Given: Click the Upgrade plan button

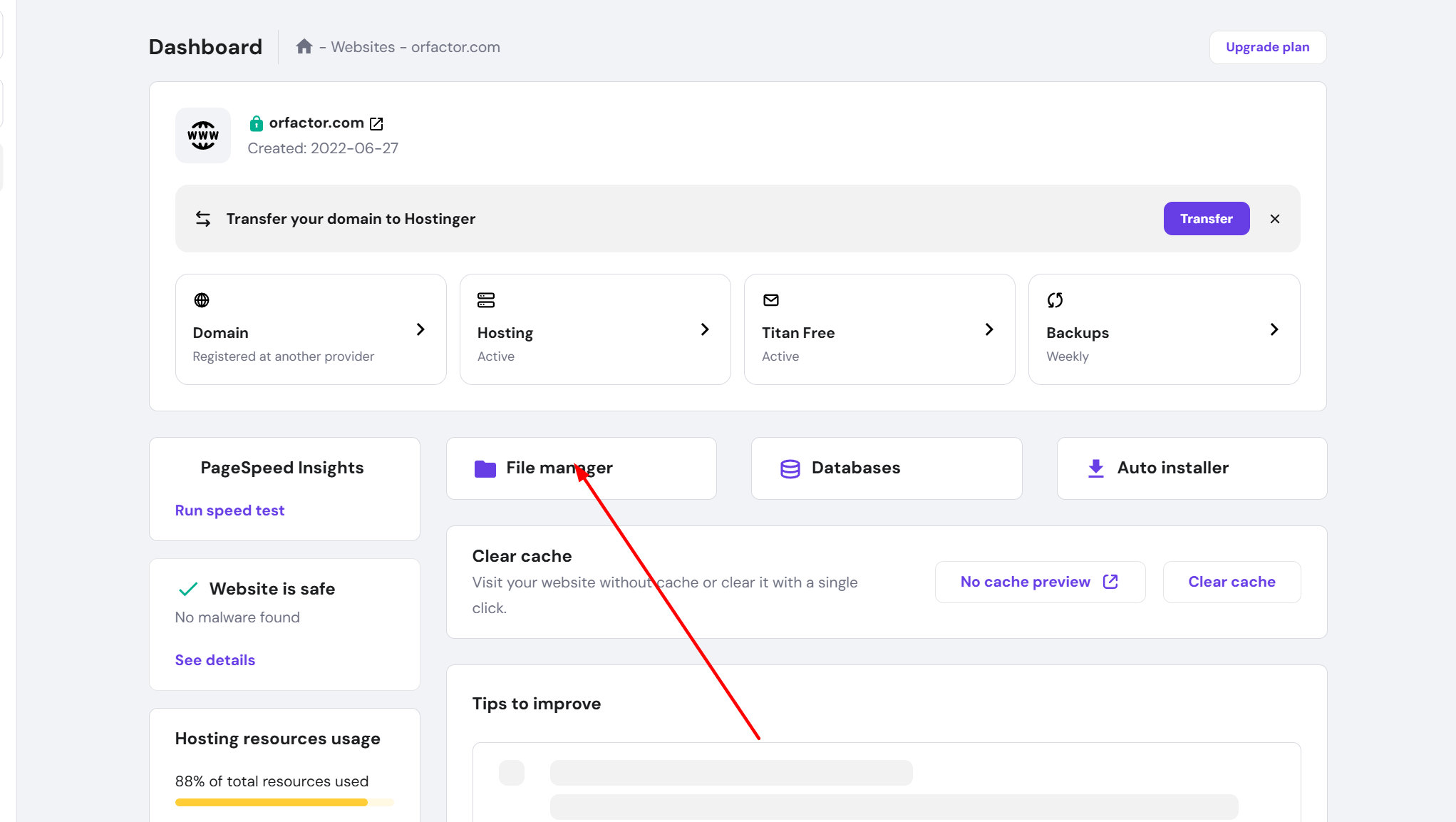Looking at the screenshot, I should tap(1267, 47).
